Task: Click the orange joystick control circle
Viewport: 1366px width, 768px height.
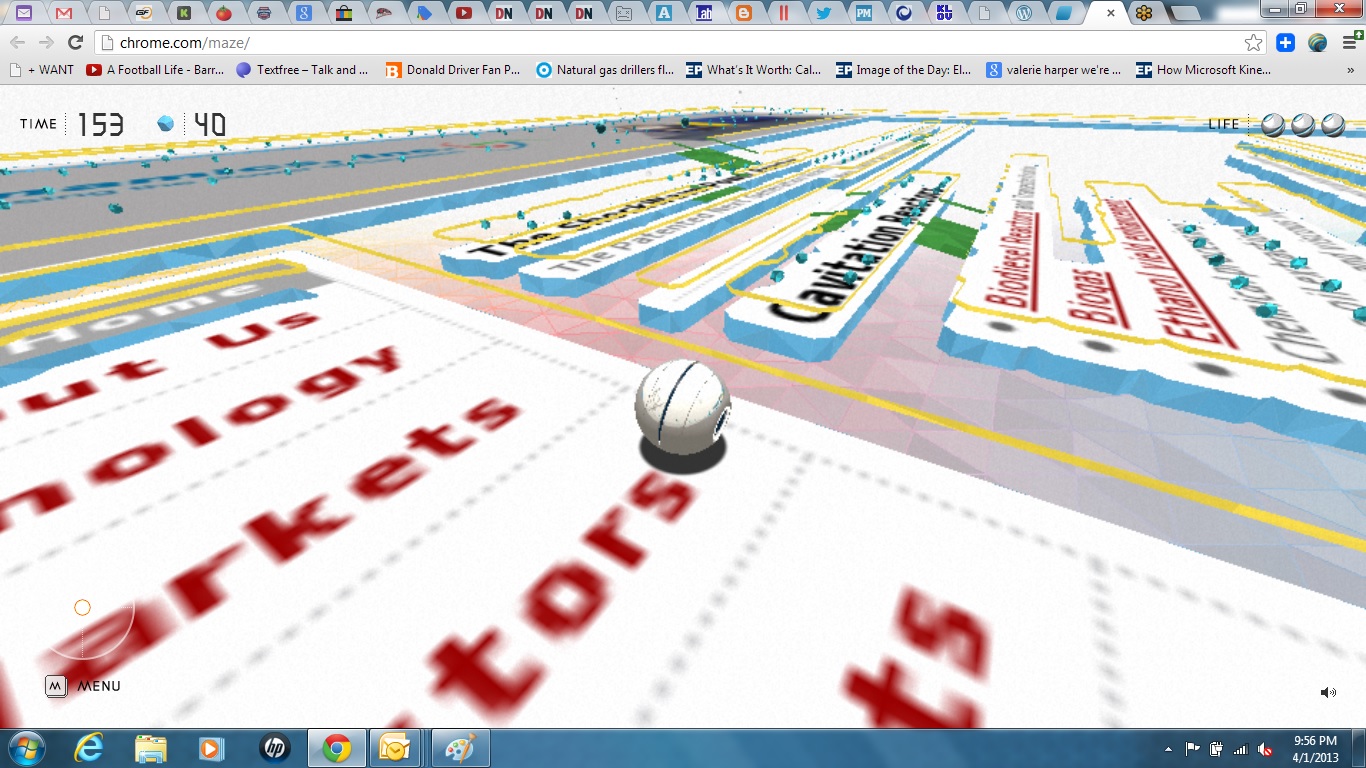Action: point(83,607)
